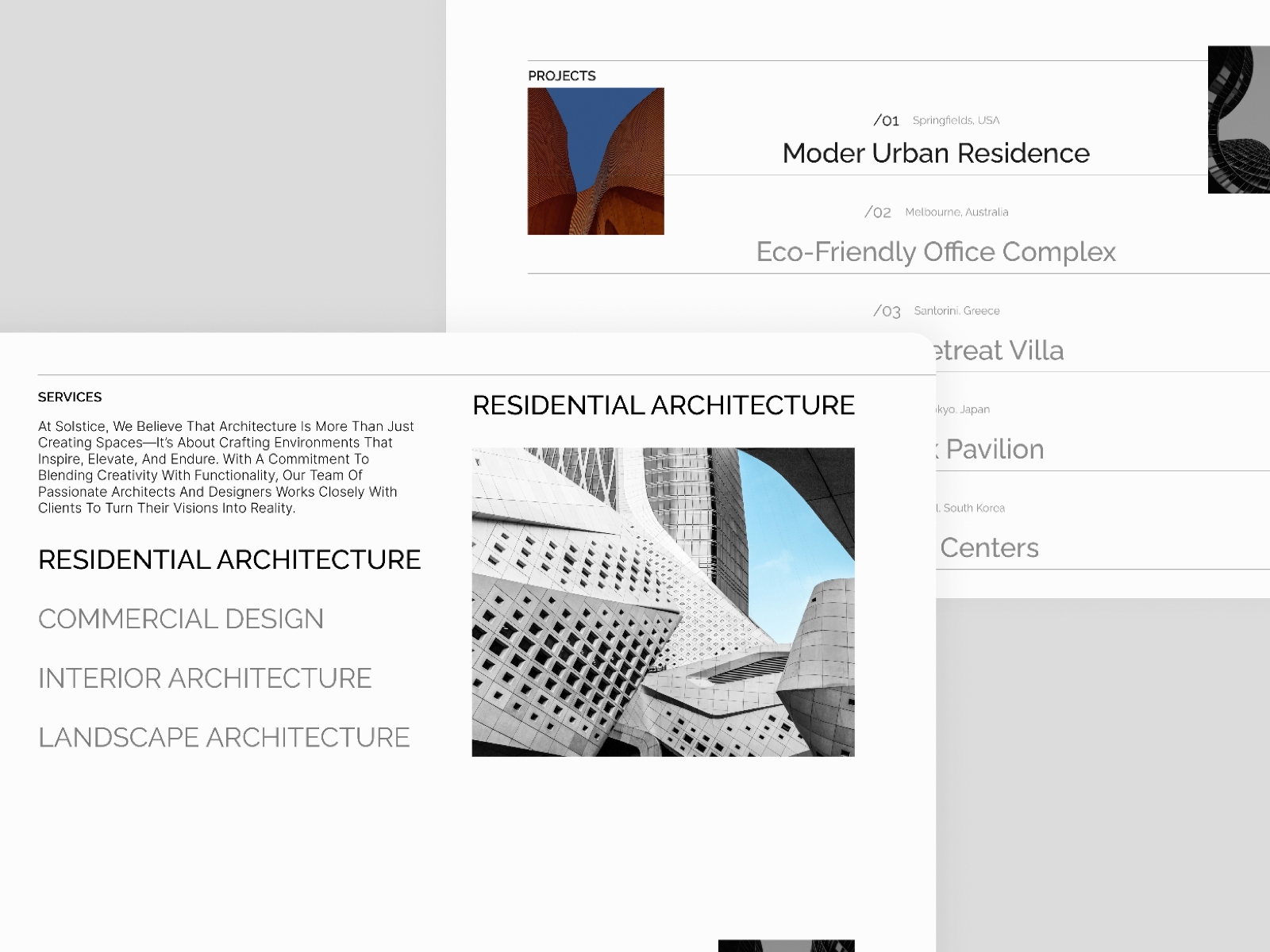Screen dimensions: 1270x952
Task: Click the SERVICES section label
Action: 70,397
